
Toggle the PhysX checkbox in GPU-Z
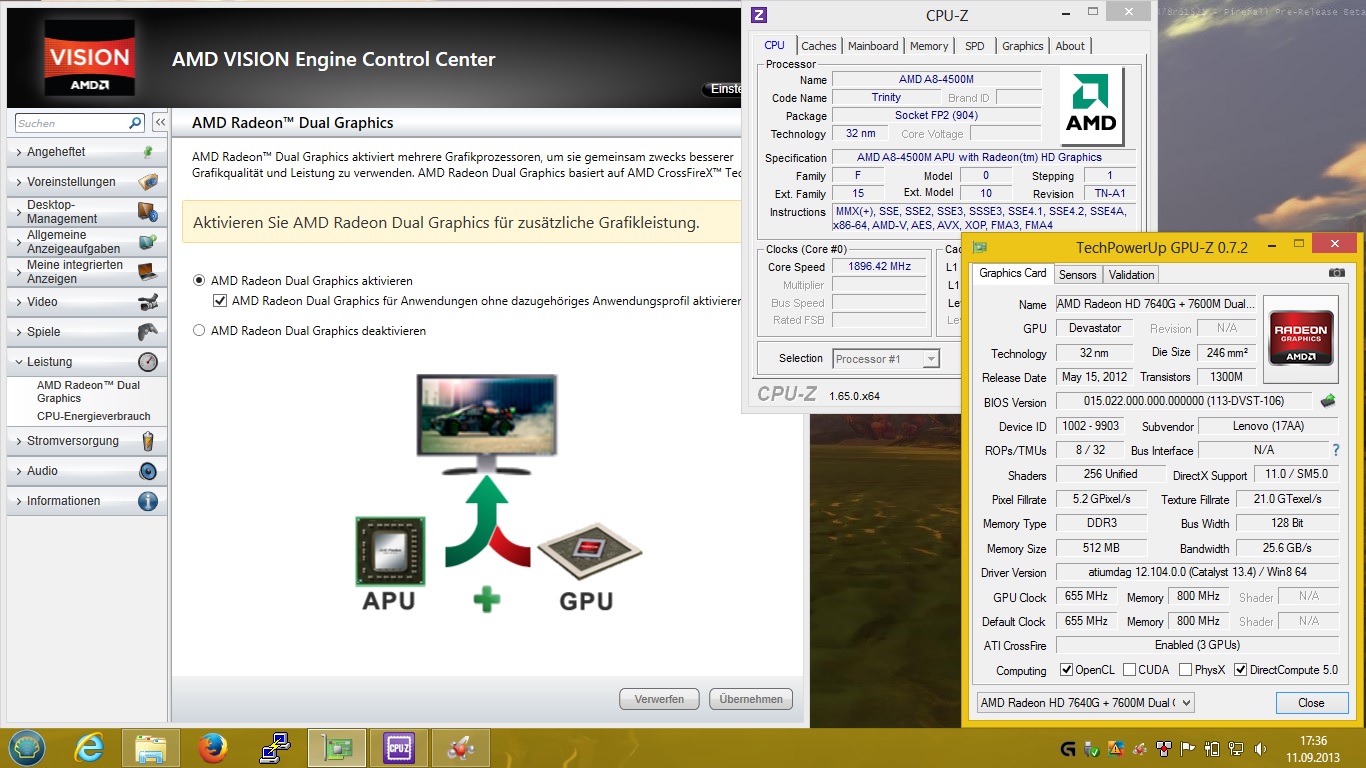click(1185, 670)
